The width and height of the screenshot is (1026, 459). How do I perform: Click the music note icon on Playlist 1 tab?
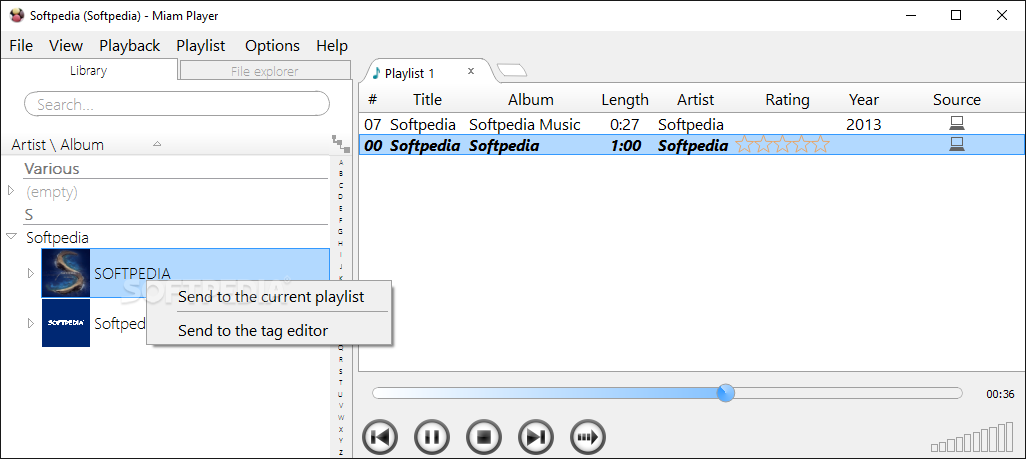pos(376,73)
